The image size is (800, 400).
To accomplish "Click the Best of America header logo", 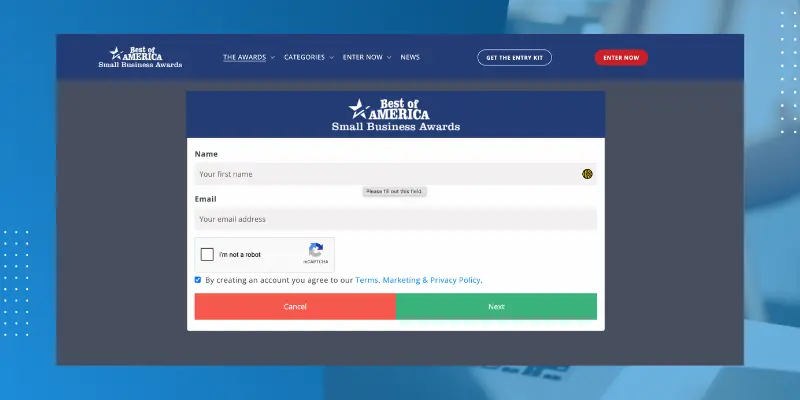I will click(x=140, y=57).
